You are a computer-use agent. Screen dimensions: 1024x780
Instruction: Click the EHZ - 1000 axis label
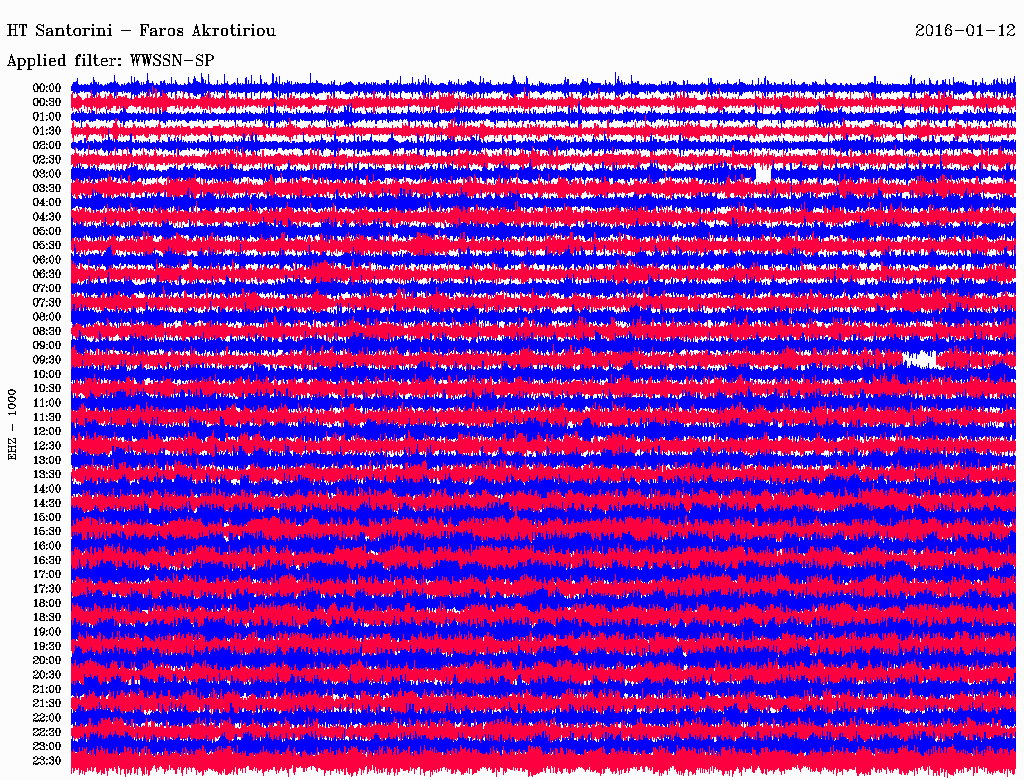coord(12,425)
